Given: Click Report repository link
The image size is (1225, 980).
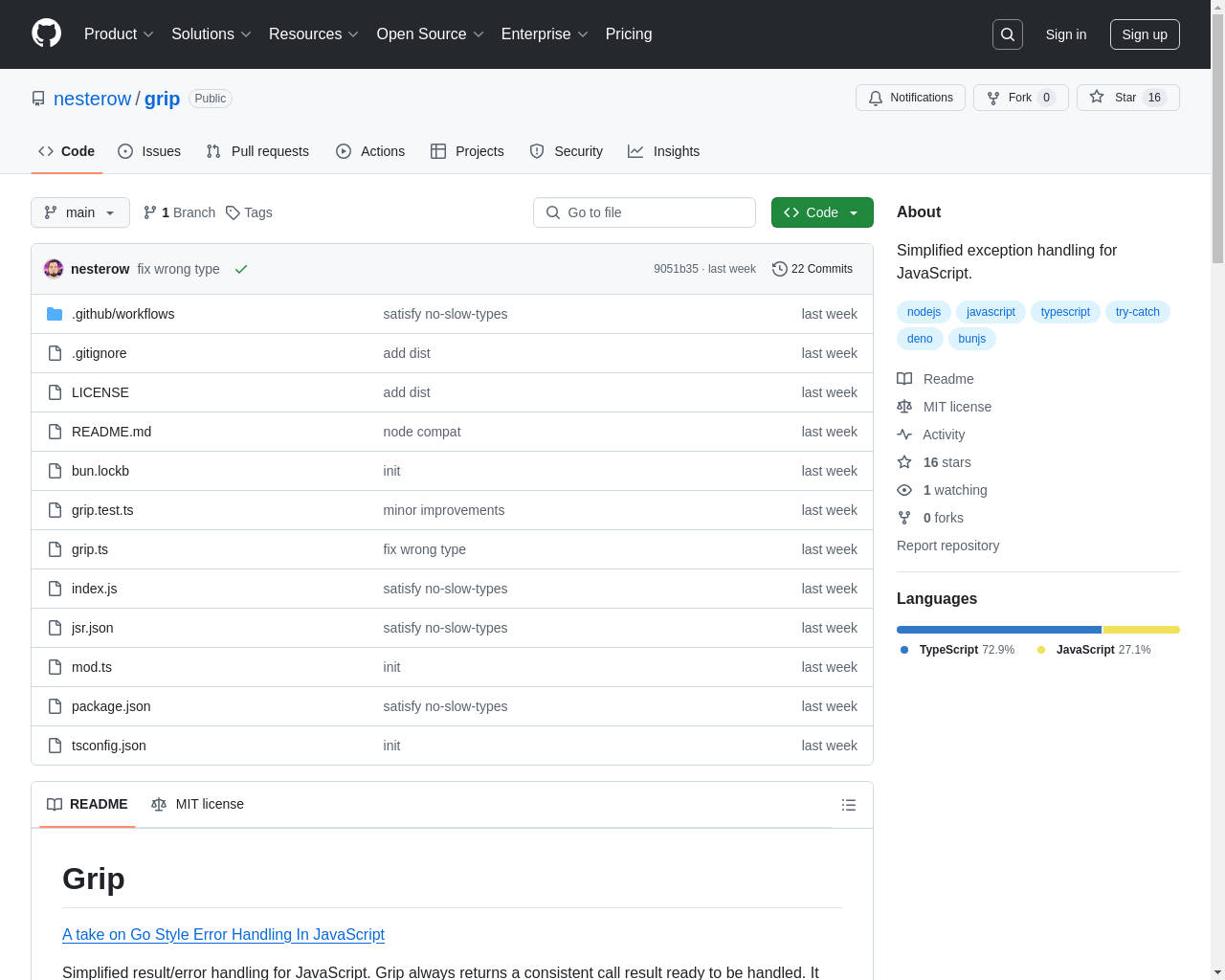Looking at the screenshot, I should pos(947,546).
